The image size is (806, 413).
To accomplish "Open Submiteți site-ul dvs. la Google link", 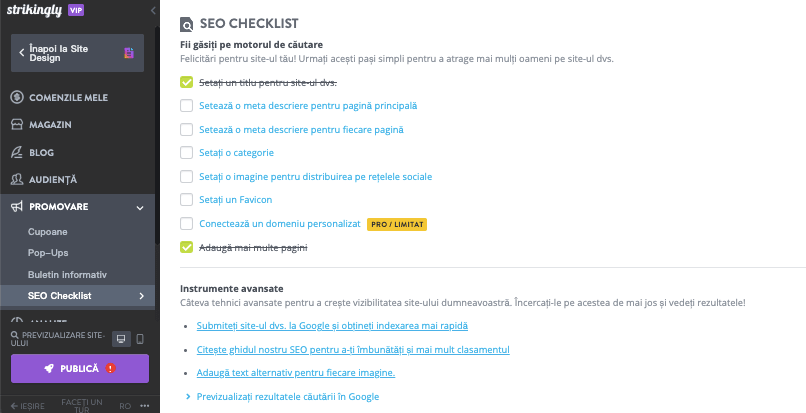I will 332,326.
